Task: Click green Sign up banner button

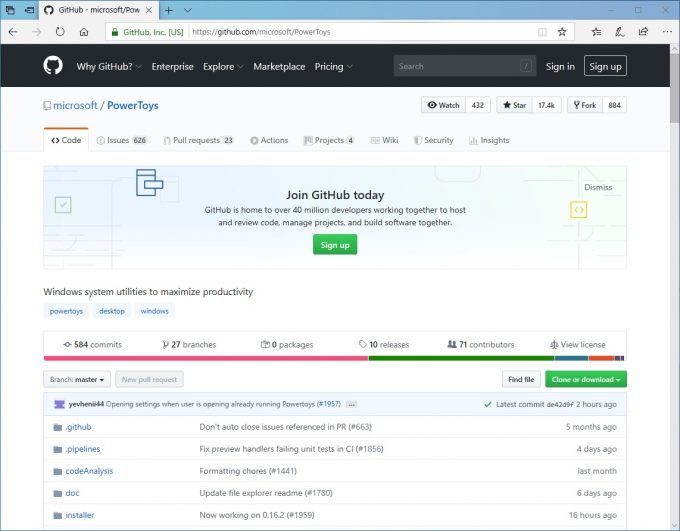Action: [x=335, y=245]
